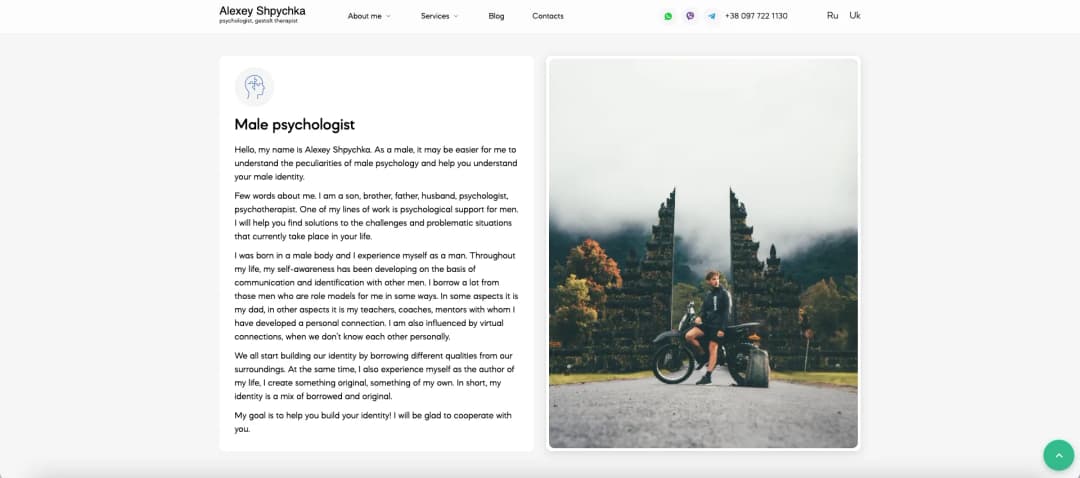Click paragraph starting "Hello, my name is Alexey"
Viewport: 1080px width, 478px height.
375,163
